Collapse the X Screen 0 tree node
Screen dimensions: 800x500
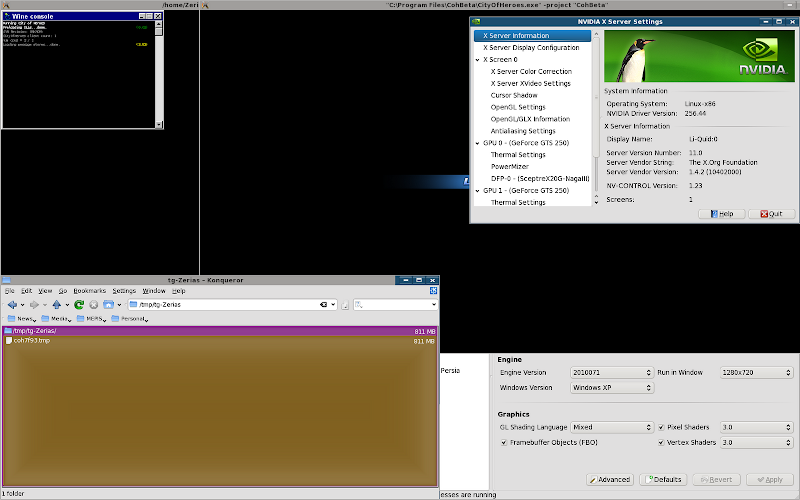tap(478, 60)
